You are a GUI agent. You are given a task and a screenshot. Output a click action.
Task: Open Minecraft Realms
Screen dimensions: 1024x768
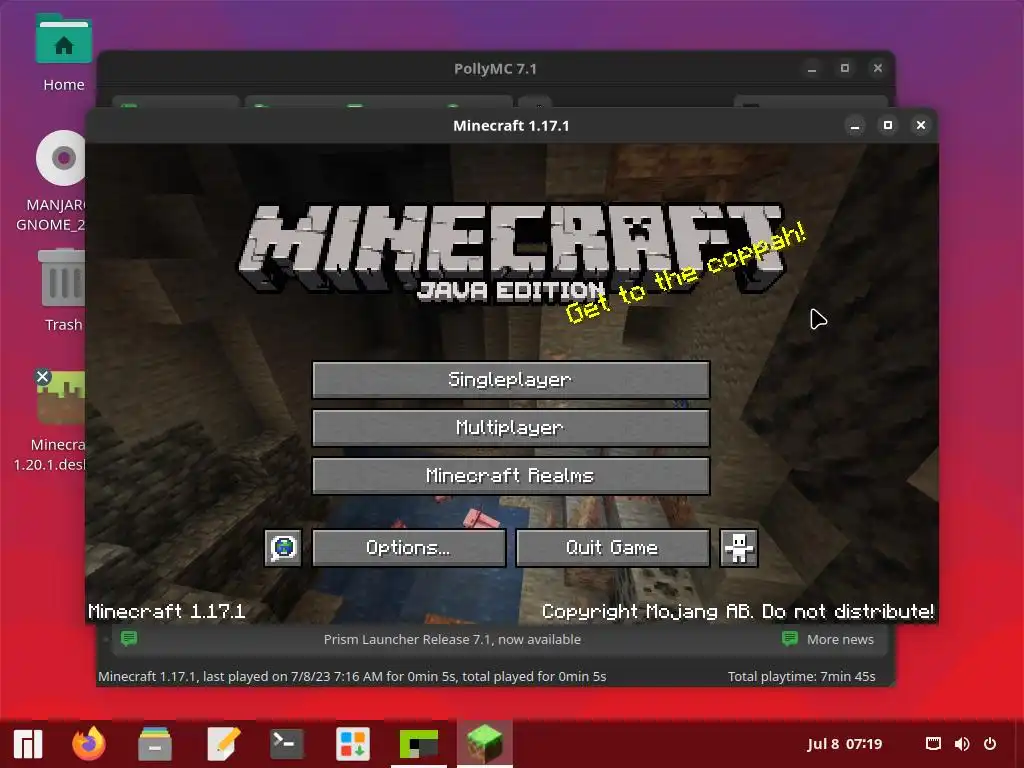511,475
